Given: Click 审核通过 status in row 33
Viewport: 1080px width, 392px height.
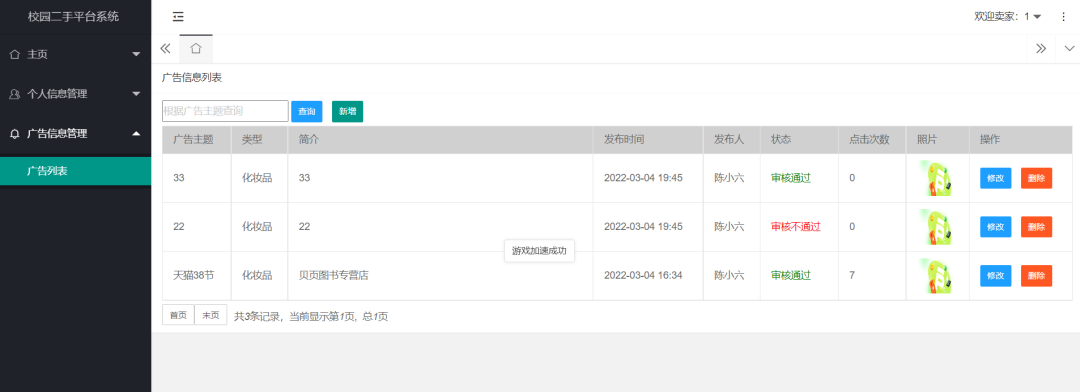Looking at the screenshot, I should point(791,178).
